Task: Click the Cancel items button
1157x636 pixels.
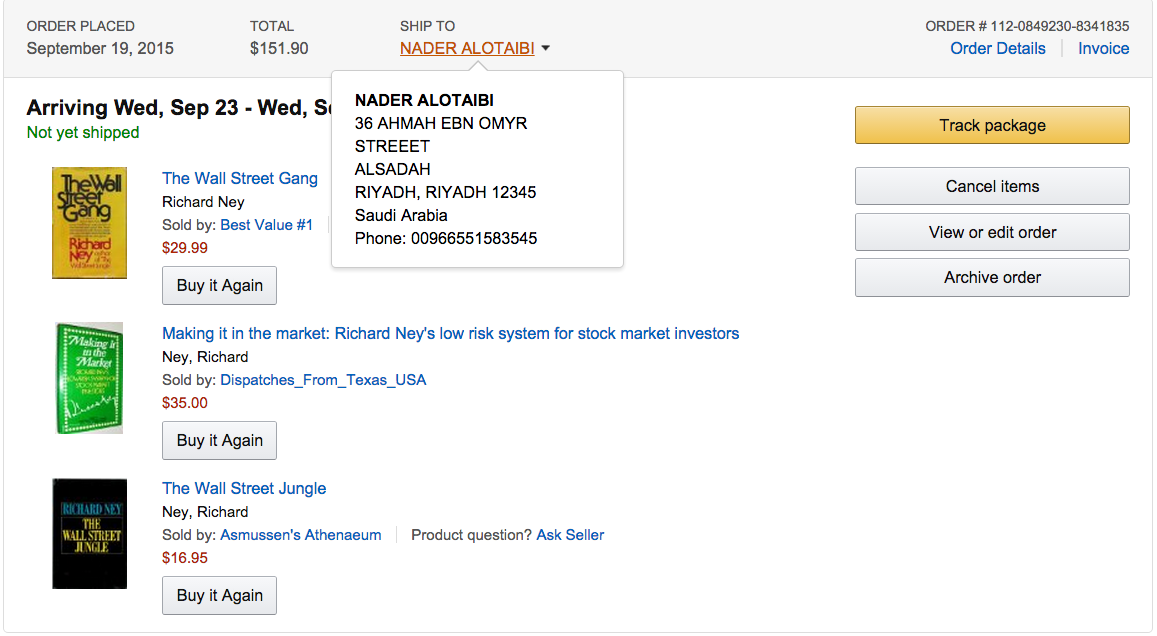Action: click(x=991, y=186)
